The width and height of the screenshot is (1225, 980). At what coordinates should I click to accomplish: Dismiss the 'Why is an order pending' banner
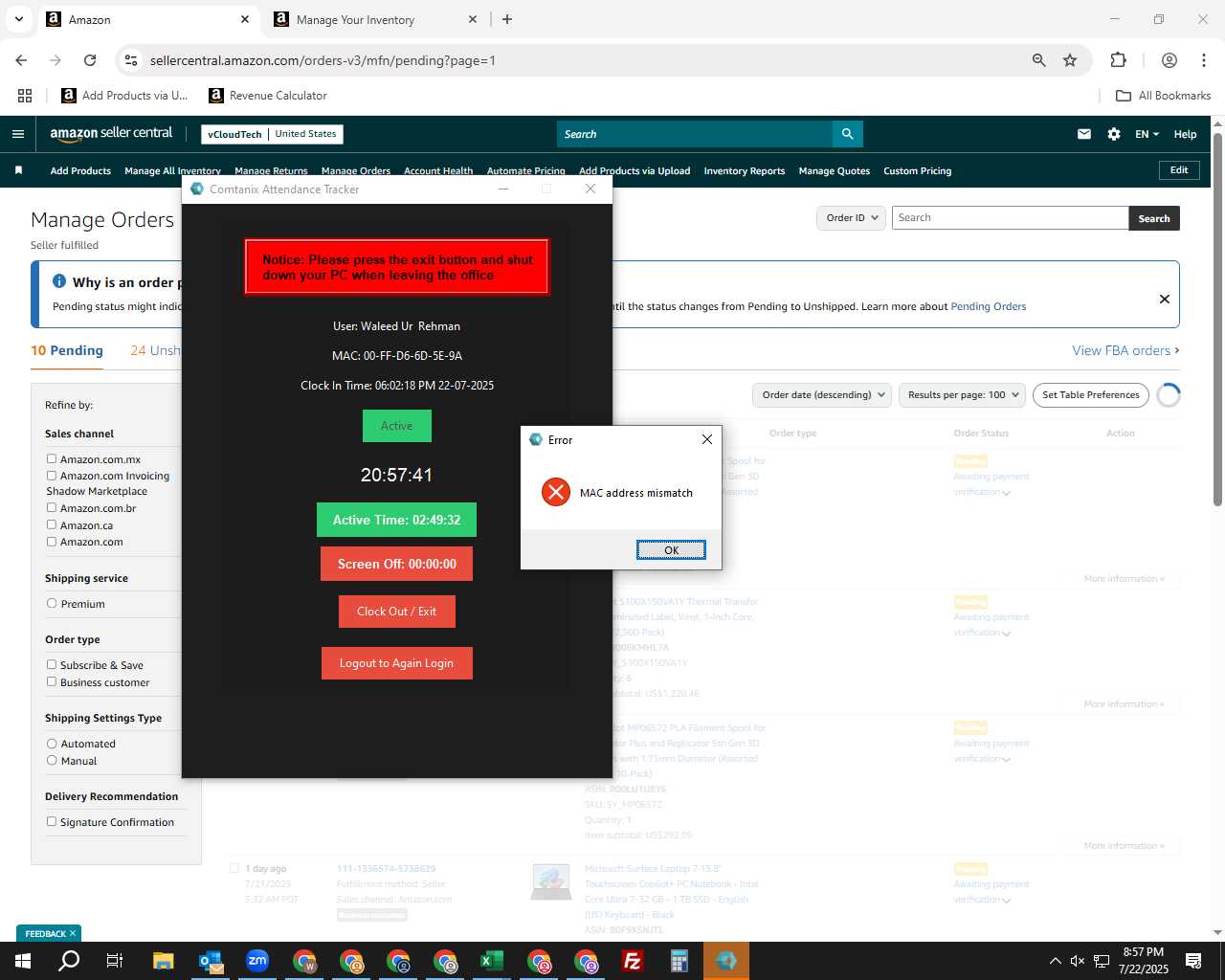(x=1165, y=299)
